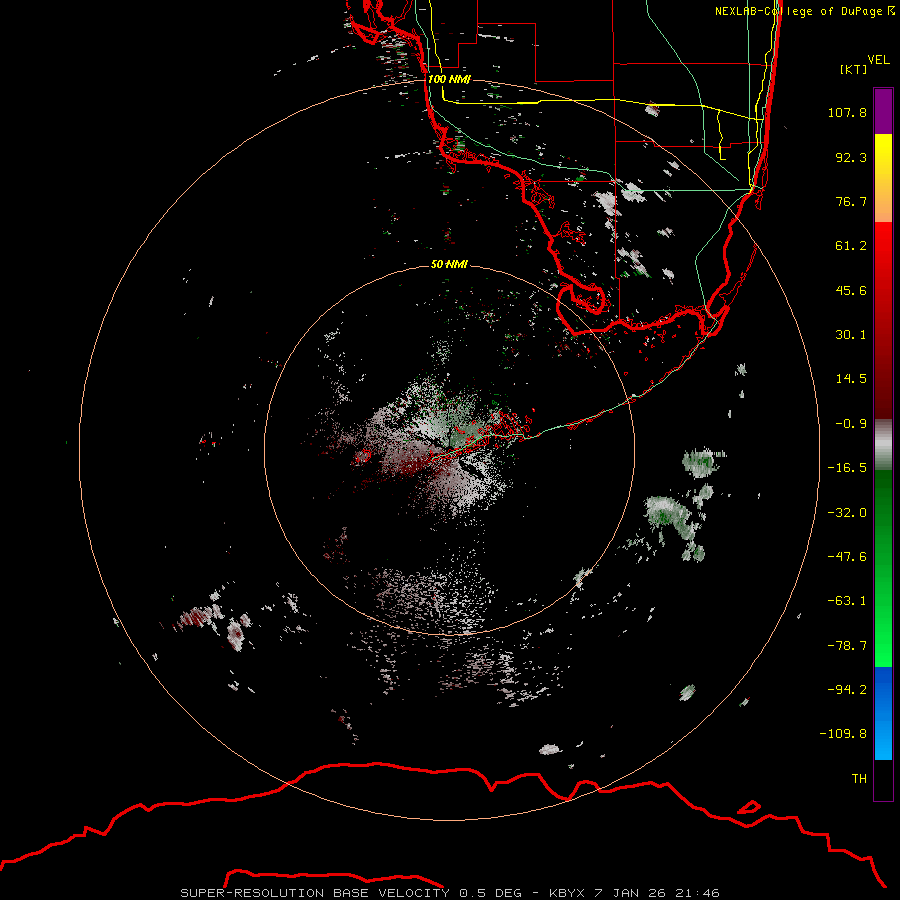The height and width of the screenshot is (900, 900).
Task: Select the 14.5 scale value
Action: (x=851, y=379)
